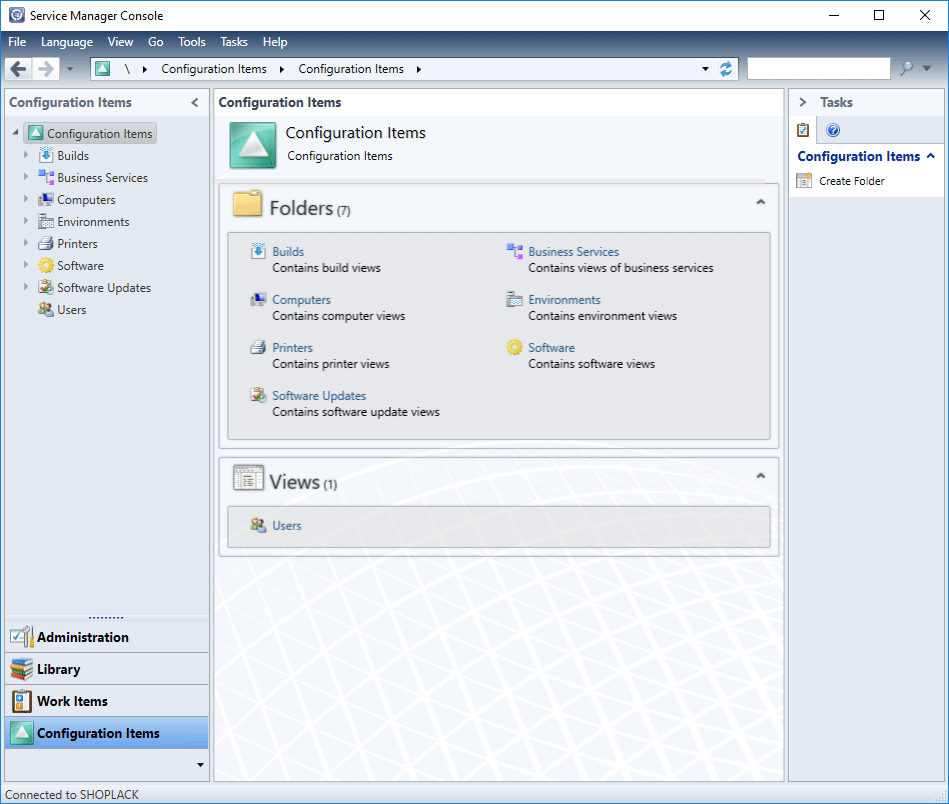Click the Users icon under Views
The height and width of the screenshot is (804, 949).
tap(258, 525)
